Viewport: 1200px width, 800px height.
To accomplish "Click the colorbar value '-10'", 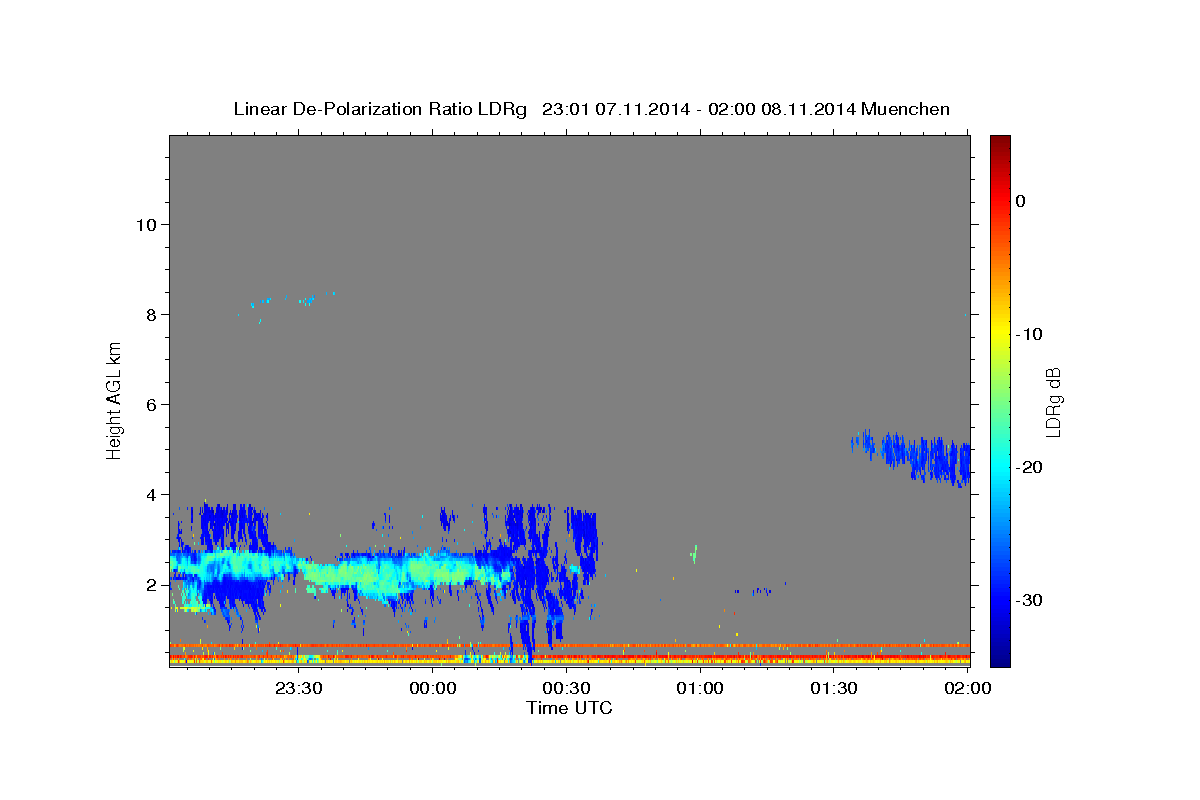I will pos(1029,334).
